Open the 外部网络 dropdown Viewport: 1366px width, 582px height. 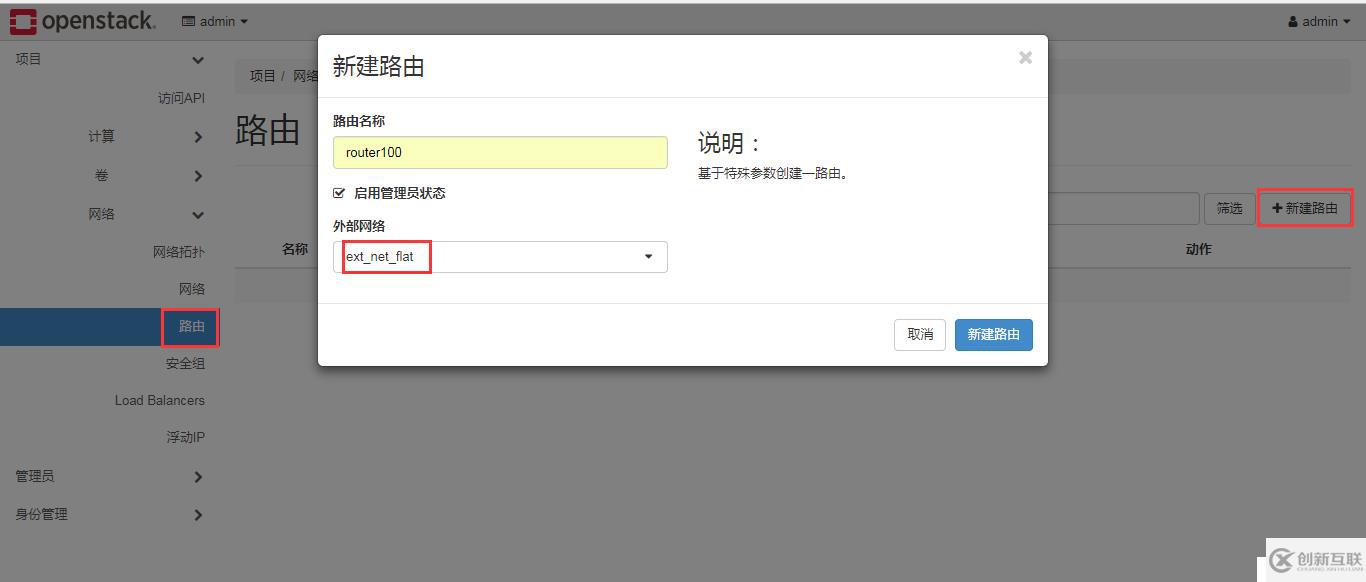point(500,257)
